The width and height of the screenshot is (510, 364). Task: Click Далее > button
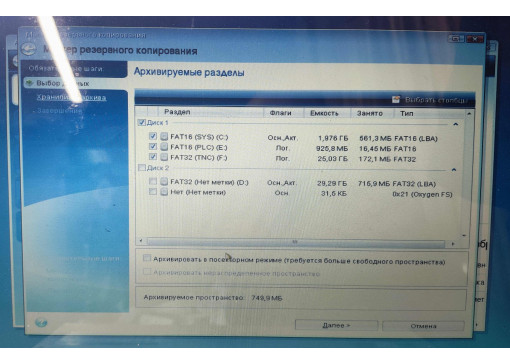pos(336,325)
